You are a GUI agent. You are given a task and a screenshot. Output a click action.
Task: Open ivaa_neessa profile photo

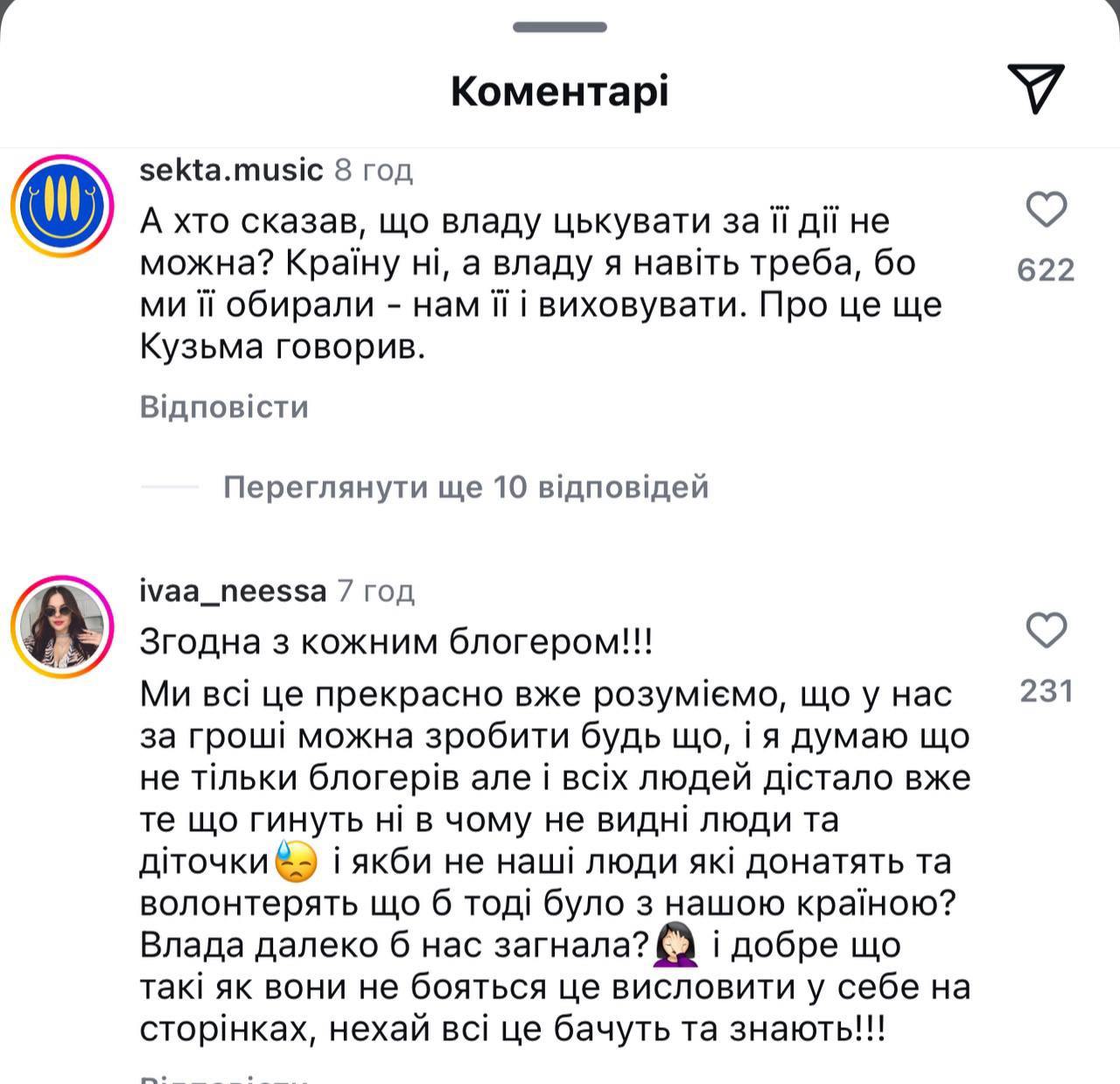(63, 626)
